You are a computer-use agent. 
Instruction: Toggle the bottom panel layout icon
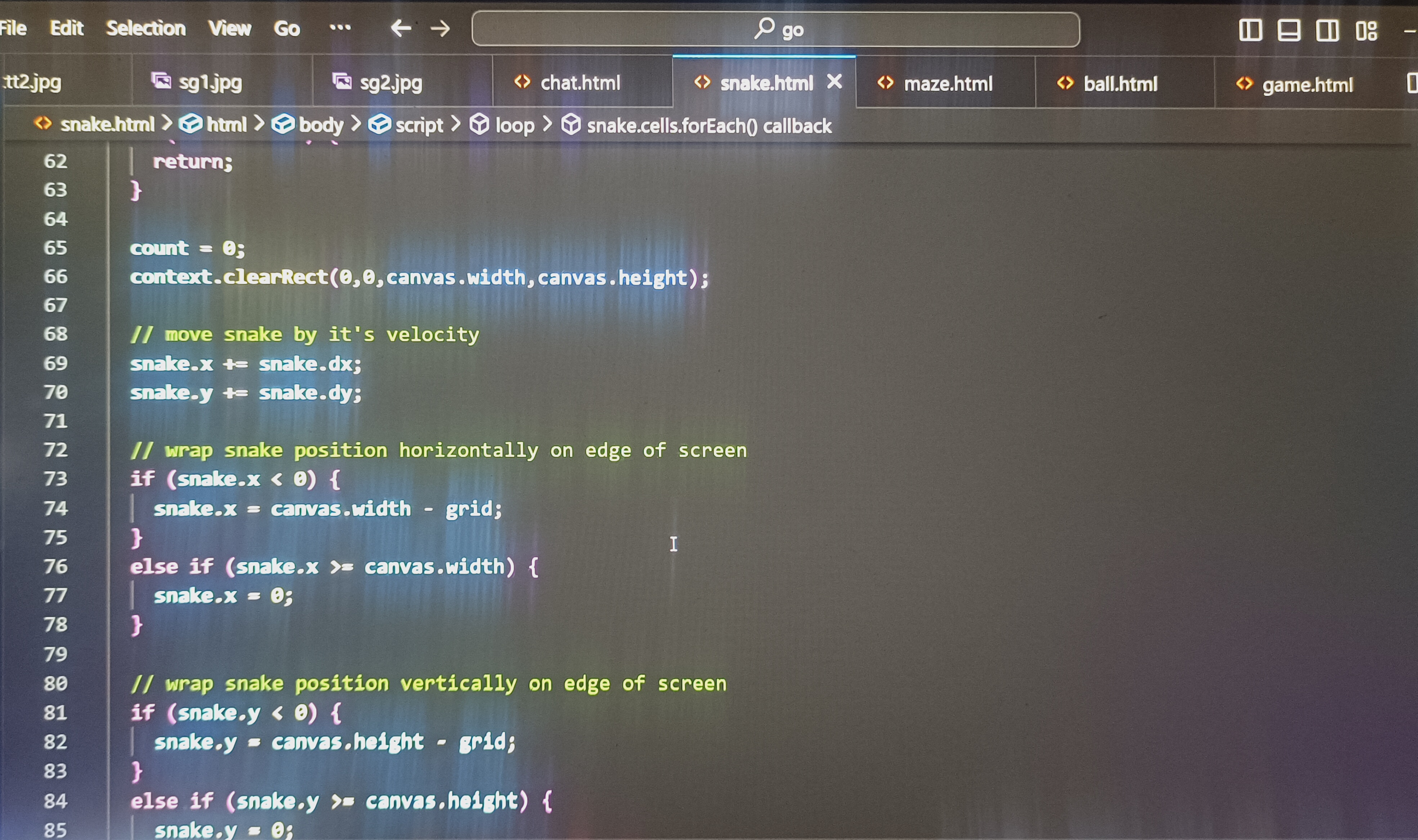point(1288,30)
